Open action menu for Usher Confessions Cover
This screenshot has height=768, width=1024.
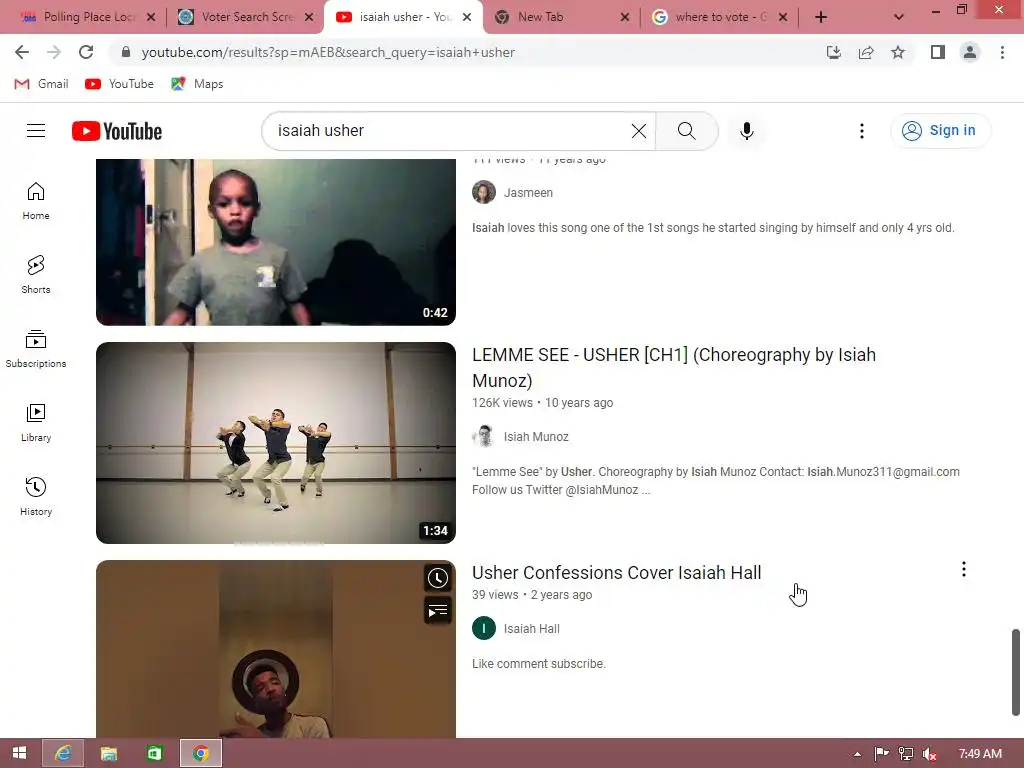963,569
